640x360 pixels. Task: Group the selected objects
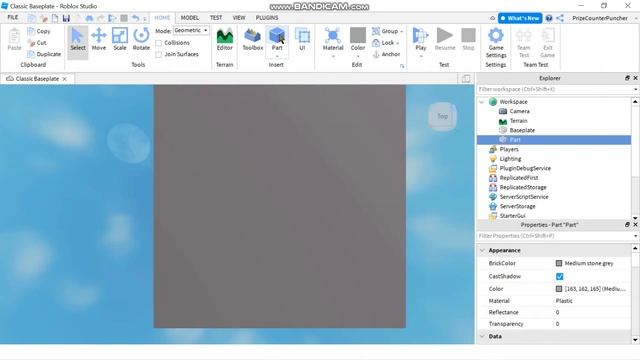(385, 31)
